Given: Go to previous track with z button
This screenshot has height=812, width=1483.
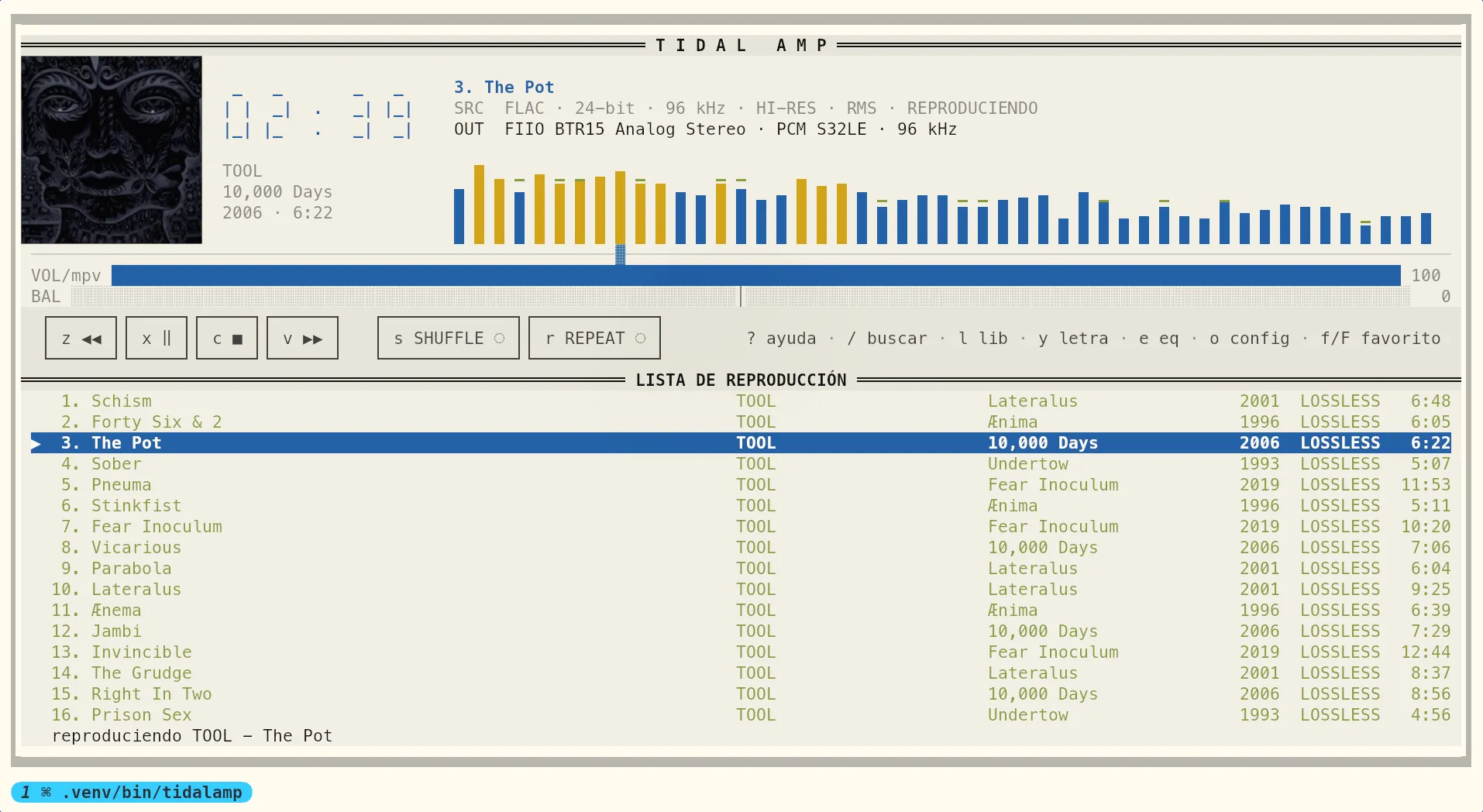Looking at the screenshot, I should (x=81, y=338).
